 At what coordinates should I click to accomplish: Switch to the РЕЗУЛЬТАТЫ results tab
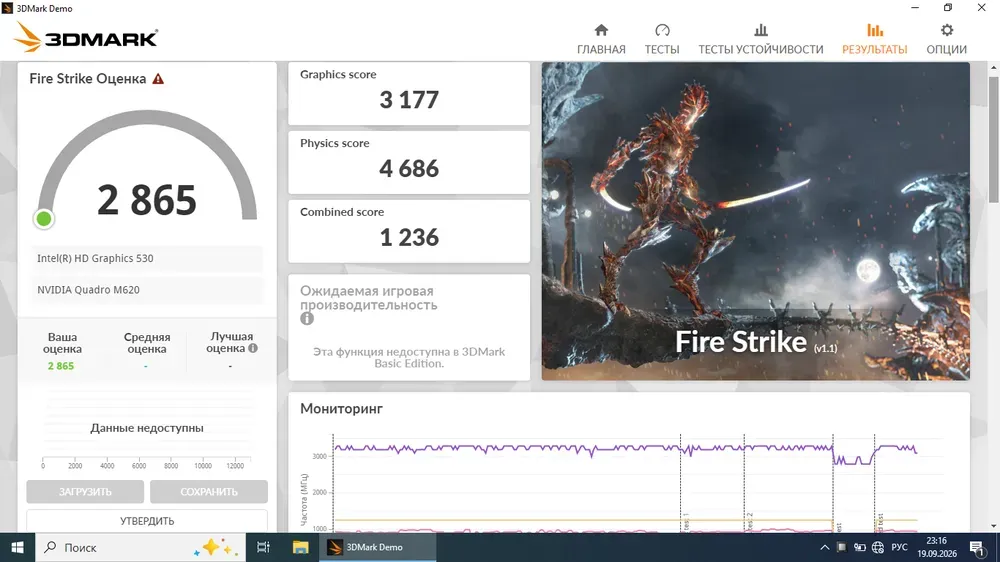point(874,39)
